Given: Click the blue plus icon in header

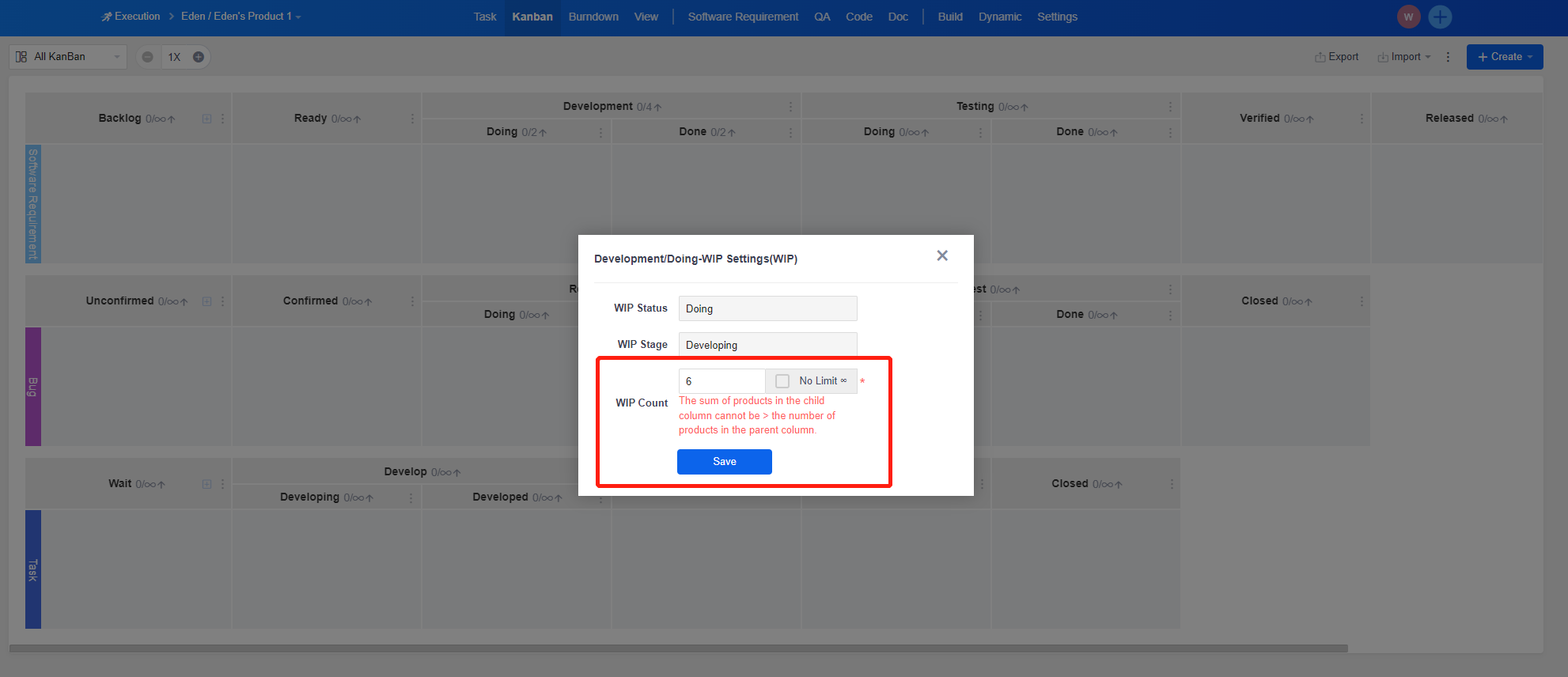Looking at the screenshot, I should [1440, 17].
